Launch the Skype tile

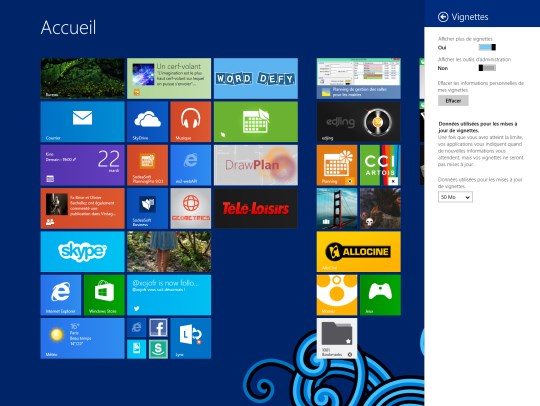pos(83,252)
